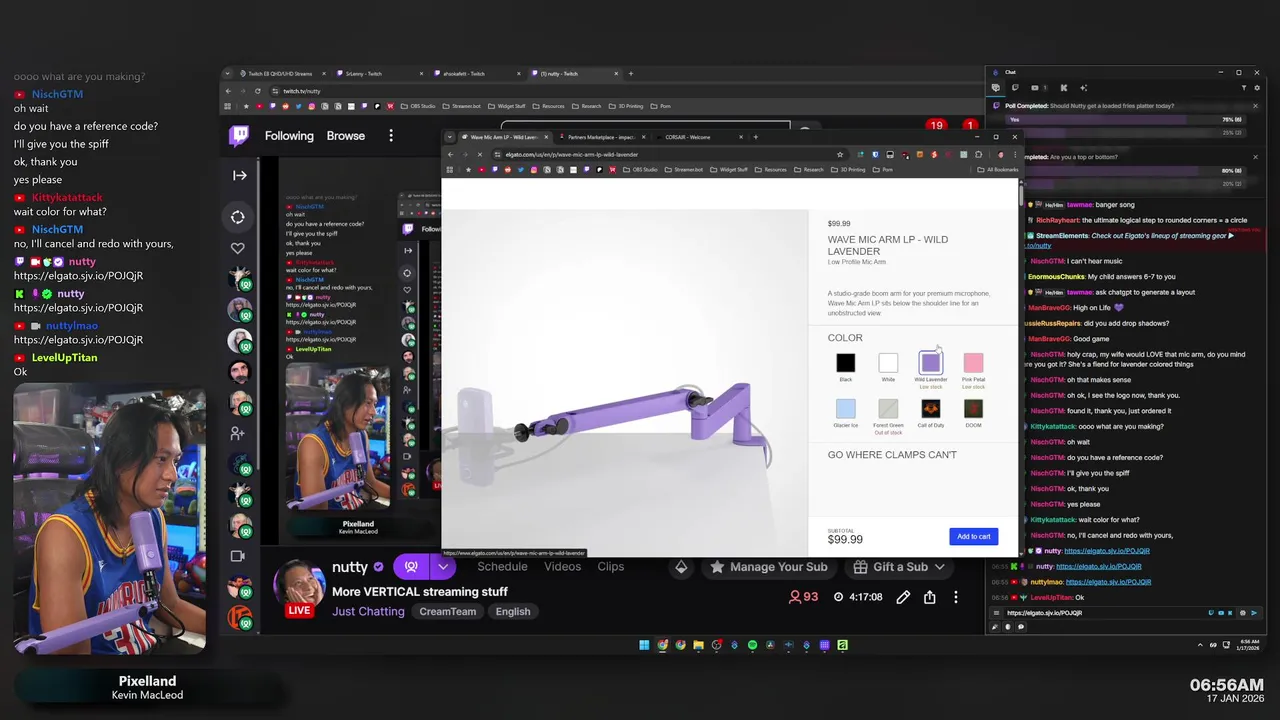Open File Explorer from the taskbar

coord(698,645)
